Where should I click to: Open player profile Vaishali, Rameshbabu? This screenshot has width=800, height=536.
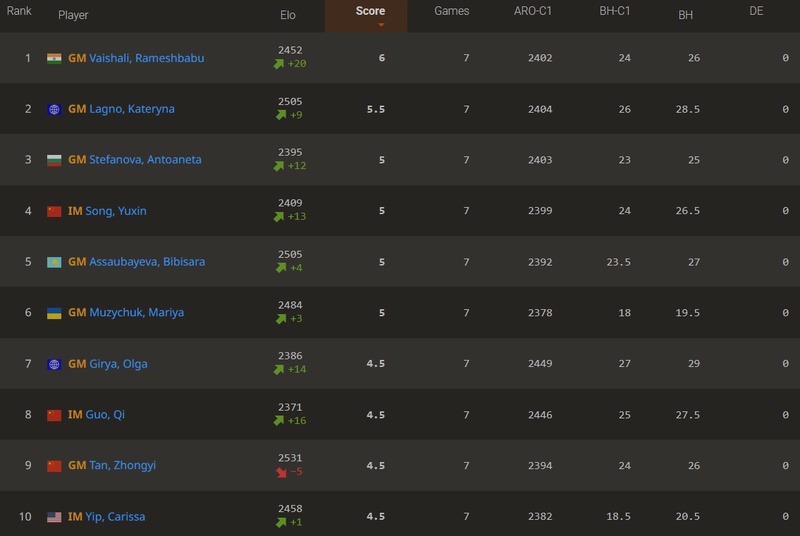146,58
